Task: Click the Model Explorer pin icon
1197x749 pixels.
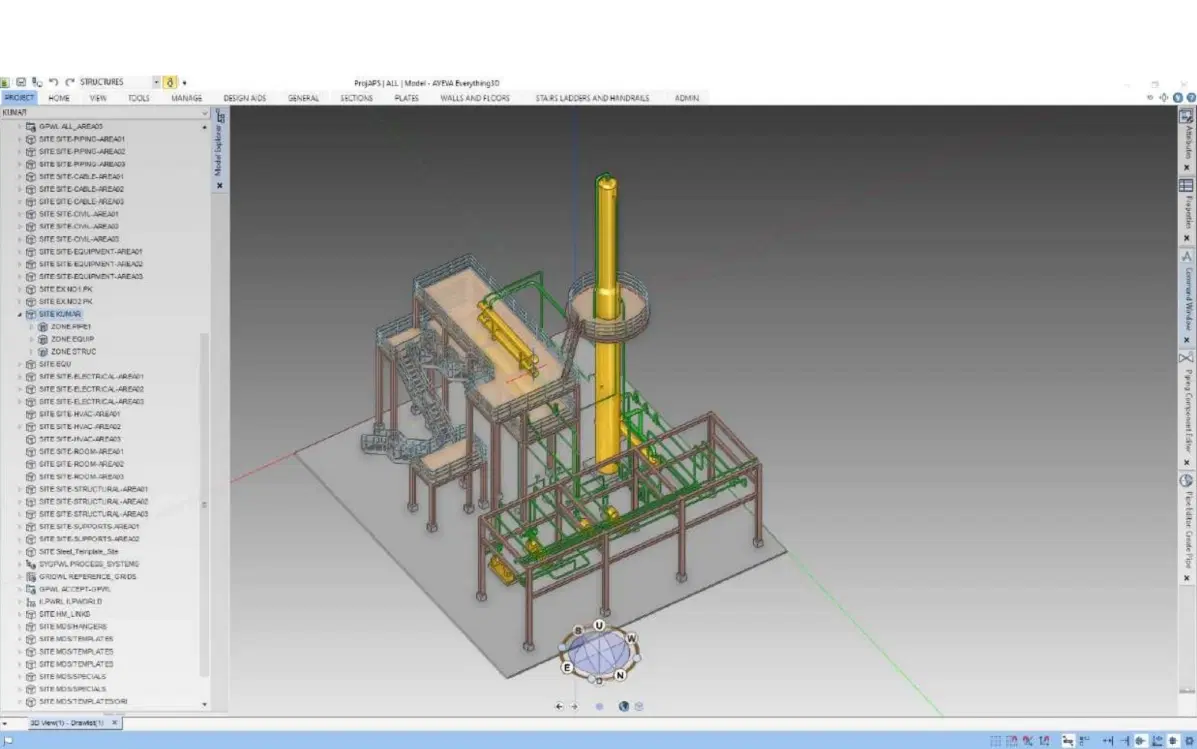Action: pos(220,118)
